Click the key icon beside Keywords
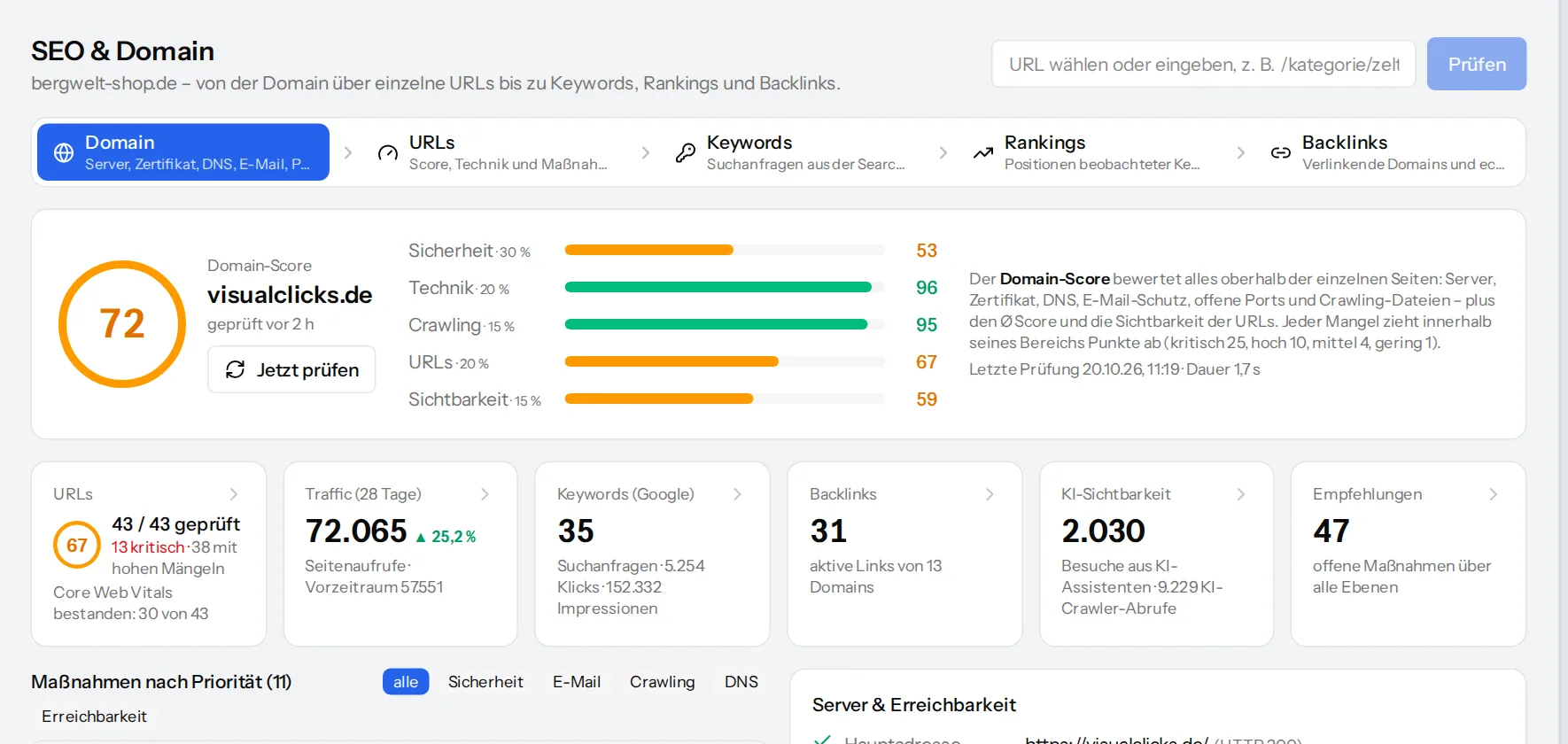This screenshot has width=1568, height=744. (x=686, y=152)
